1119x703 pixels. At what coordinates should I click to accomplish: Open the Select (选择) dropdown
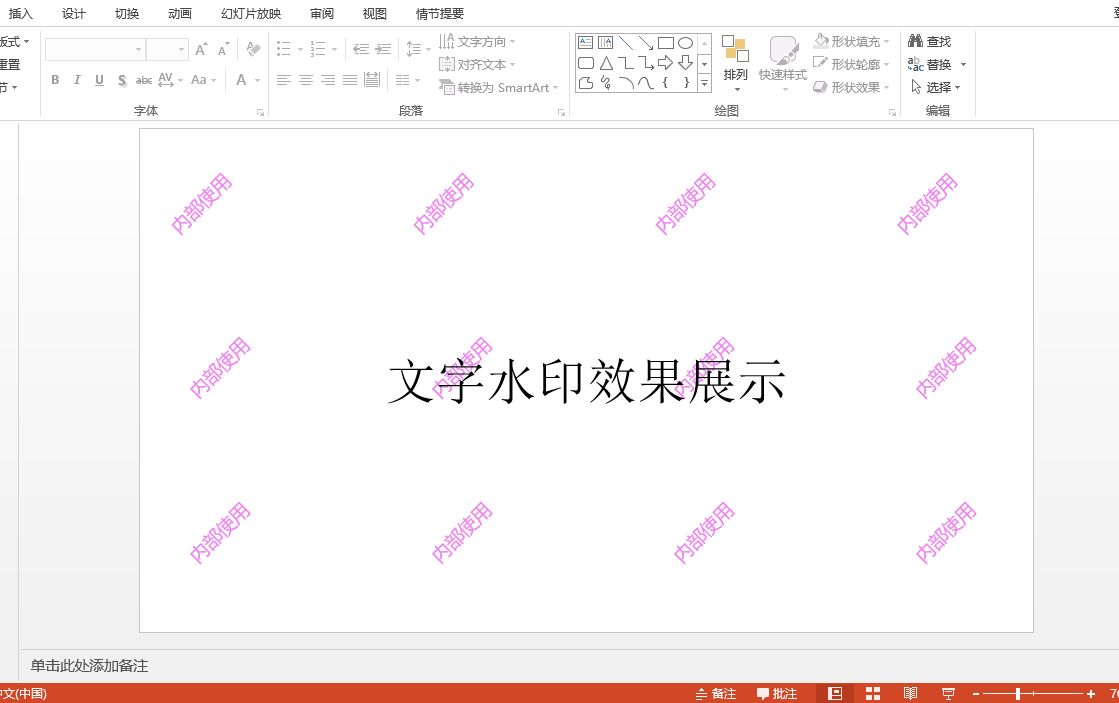(936, 87)
